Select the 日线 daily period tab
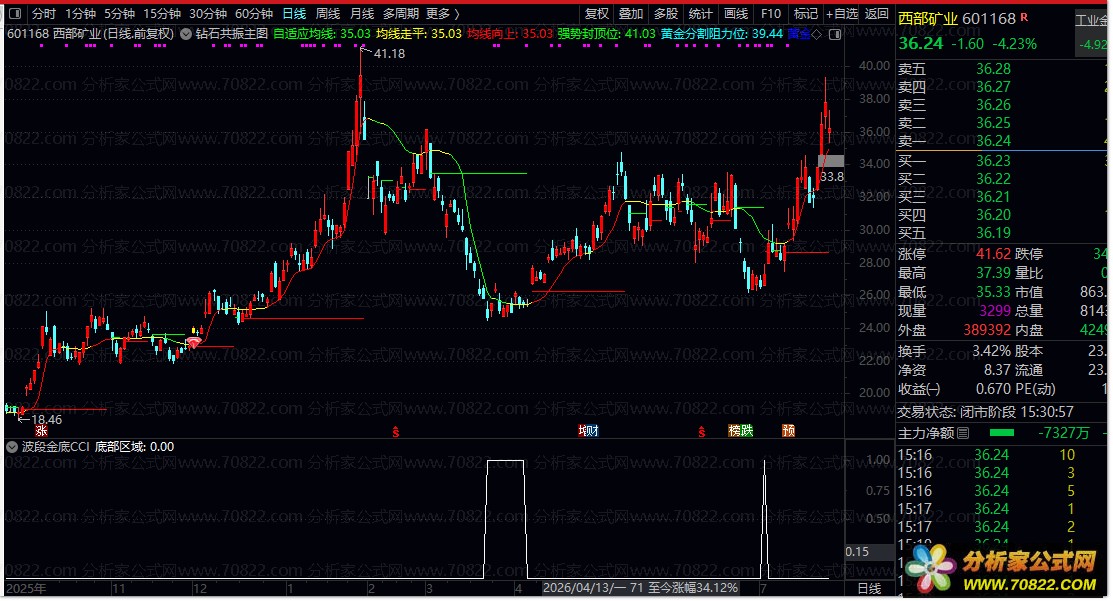 [x=294, y=13]
